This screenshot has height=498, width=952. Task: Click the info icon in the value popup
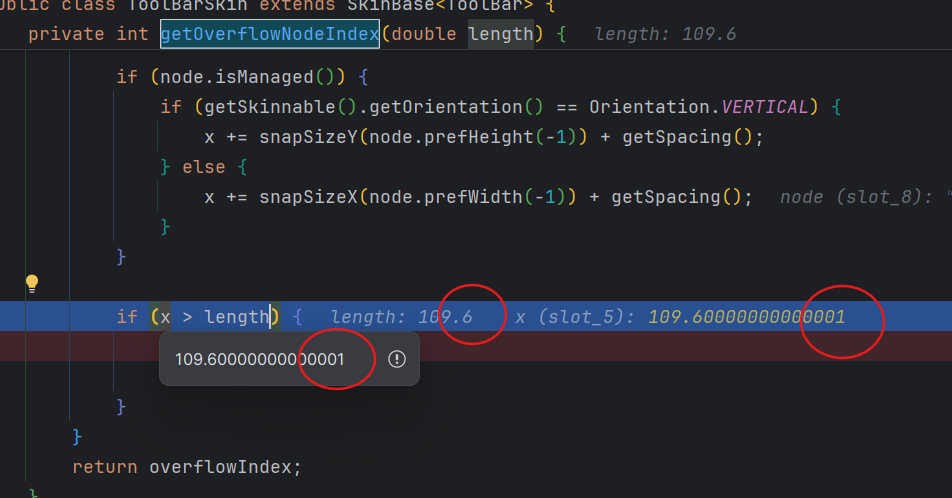[397, 359]
